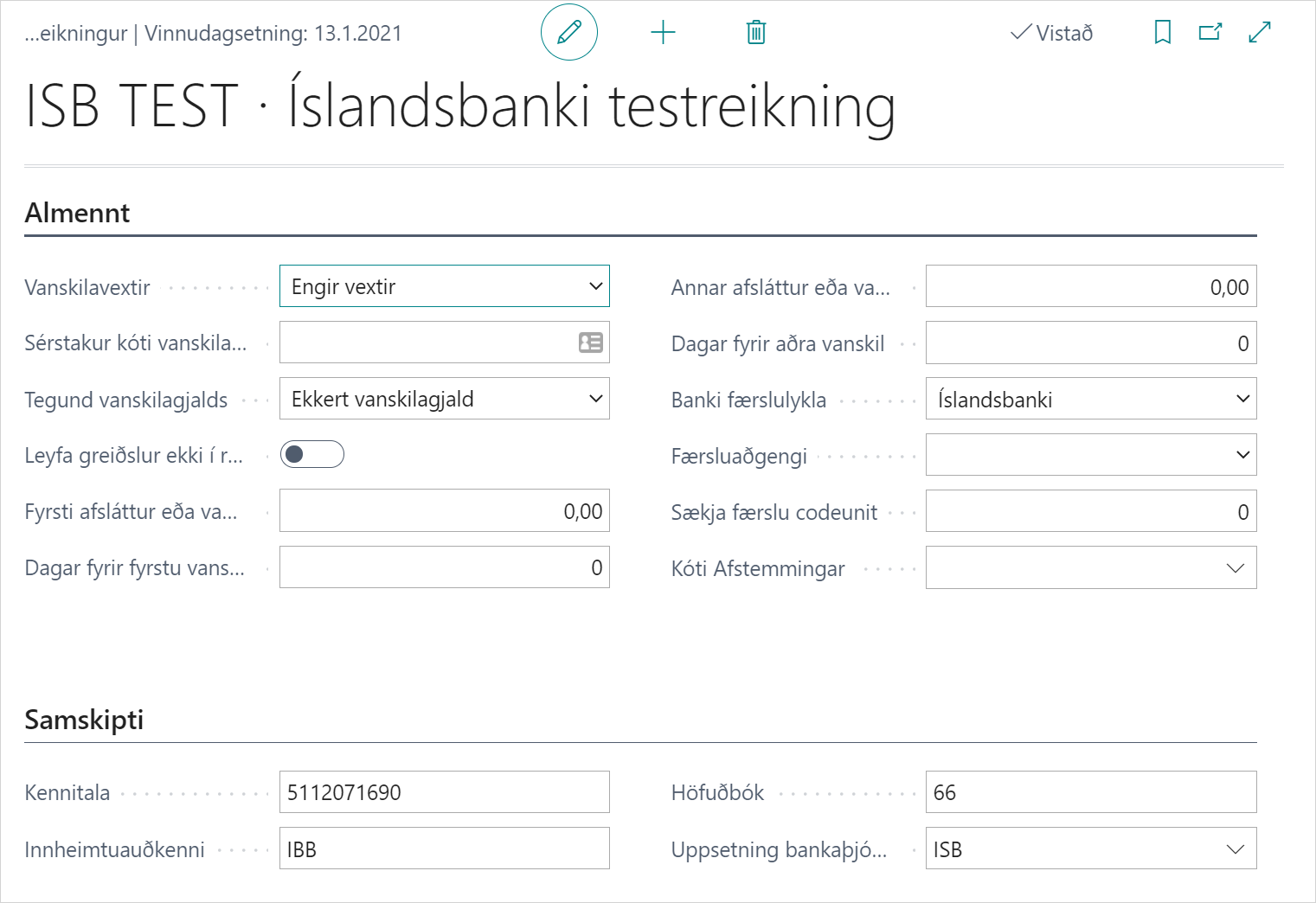Click the Færsluaðgengi field label

(739, 457)
